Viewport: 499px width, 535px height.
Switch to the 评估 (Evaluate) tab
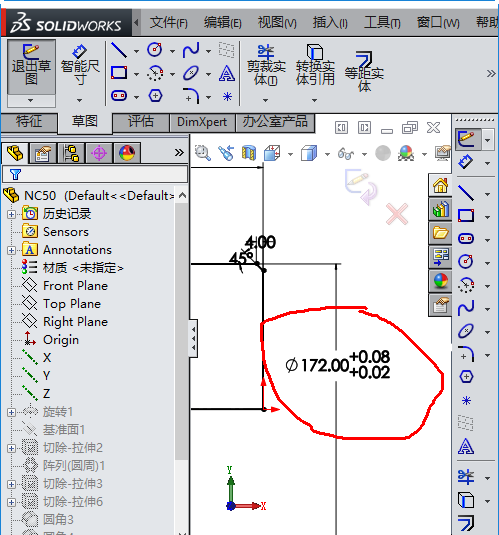(x=141, y=122)
